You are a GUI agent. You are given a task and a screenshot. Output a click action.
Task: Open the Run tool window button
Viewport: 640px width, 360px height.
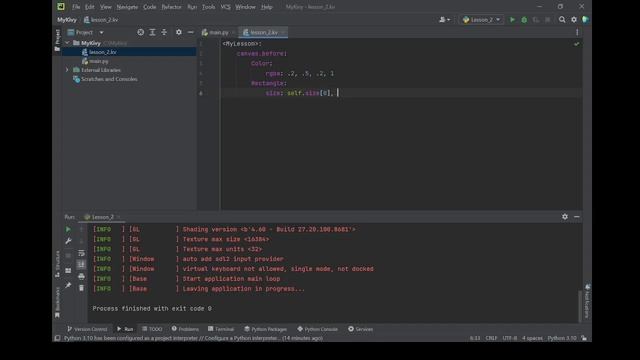(125, 329)
